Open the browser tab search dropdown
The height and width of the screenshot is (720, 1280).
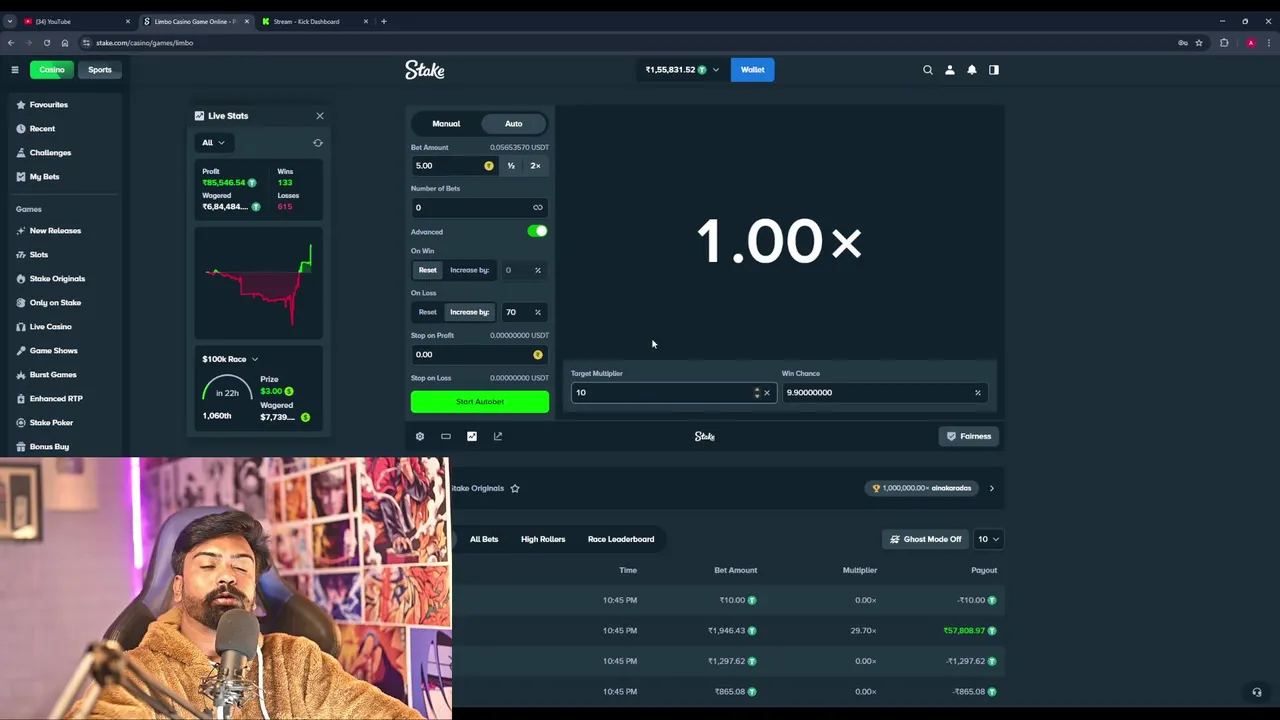click(x=10, y=21)
